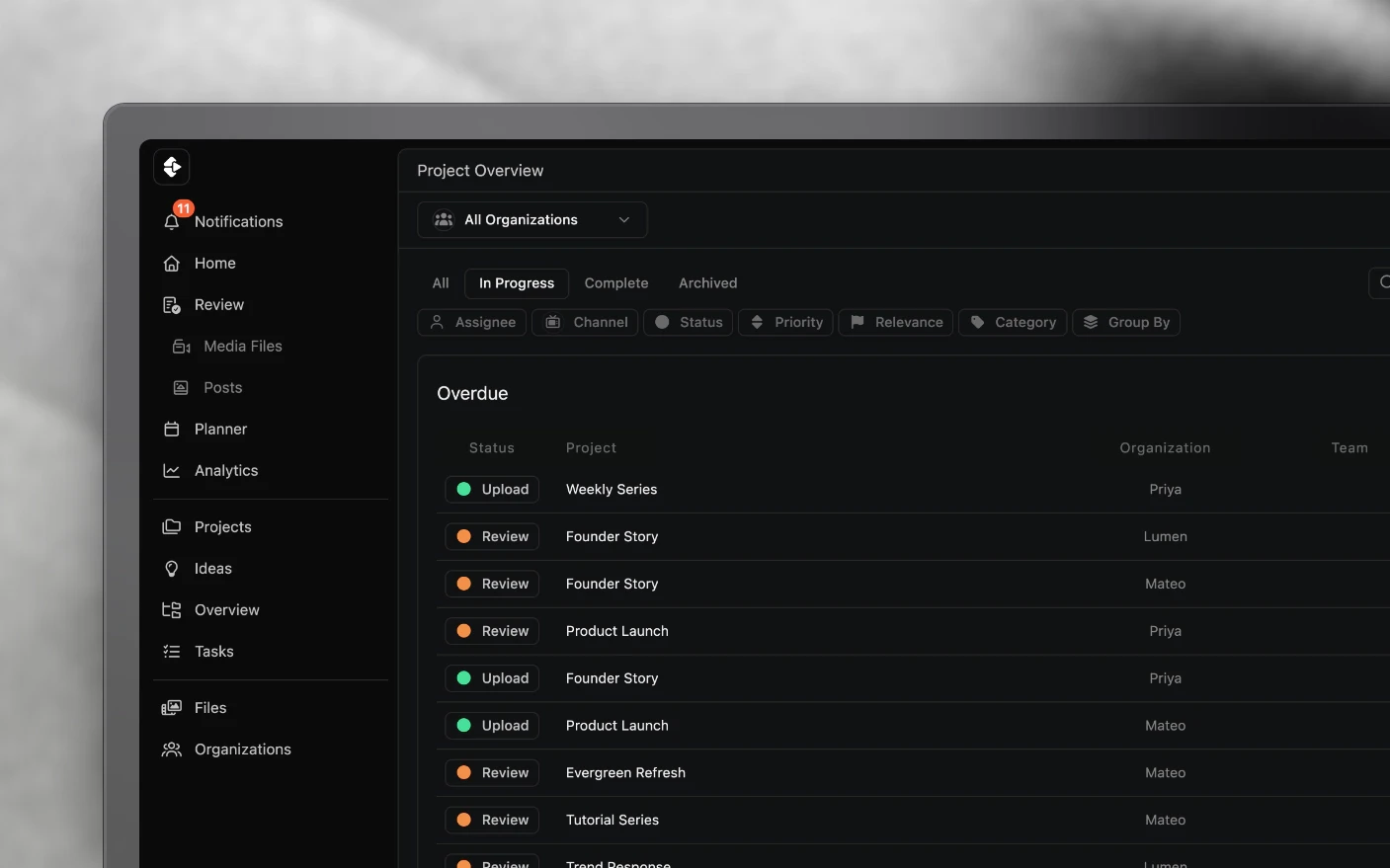Image resolution: width=1390 pixels, height=868 pixels.
Task: Click the Home house icon
Action: (x=172, y=264)
